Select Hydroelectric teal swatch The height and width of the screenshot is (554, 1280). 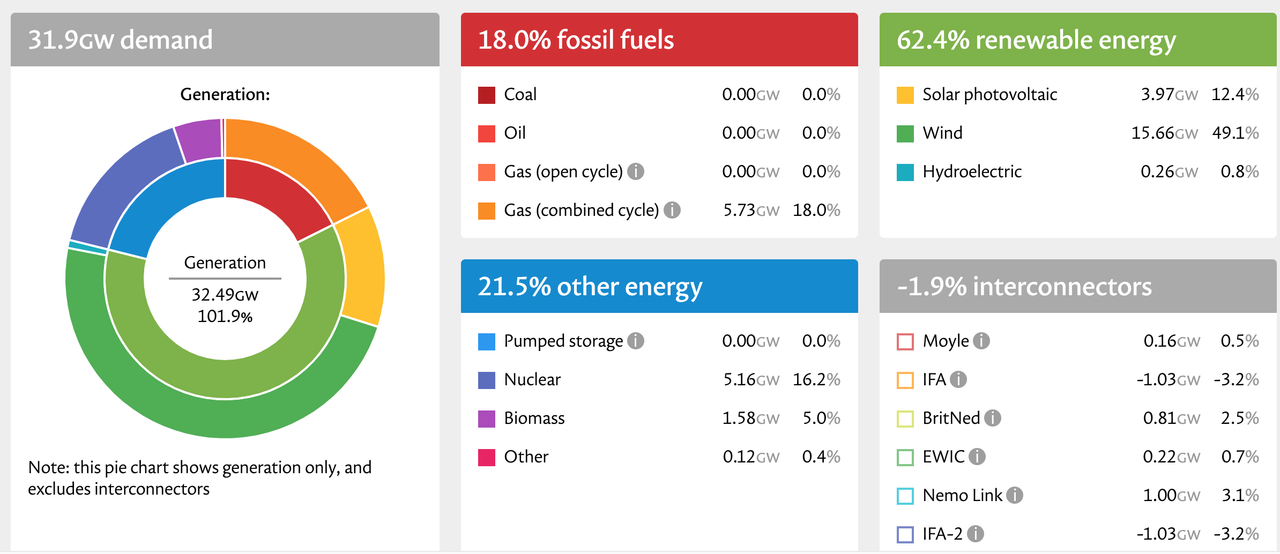(905, 172)
